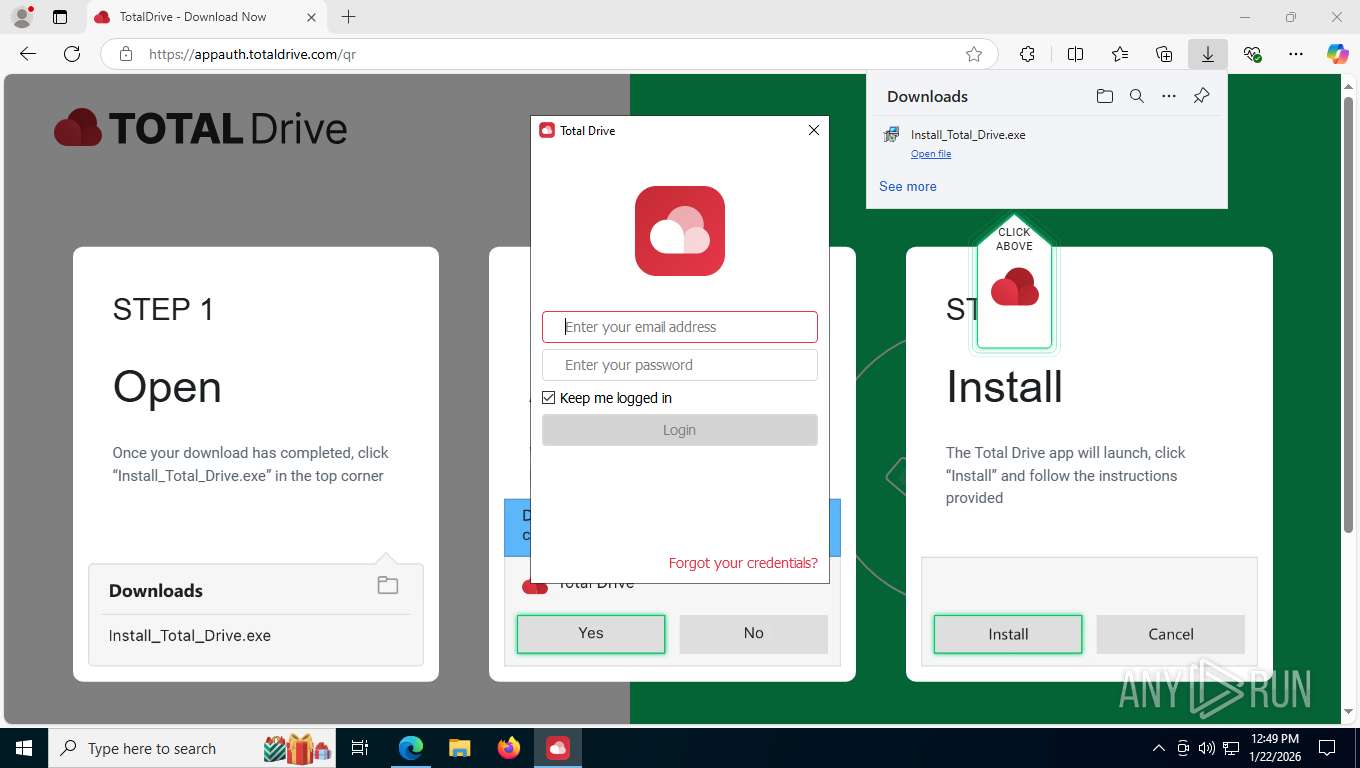Click the Cancel button on the page

pyautogui.click(x=1171, y=634)
